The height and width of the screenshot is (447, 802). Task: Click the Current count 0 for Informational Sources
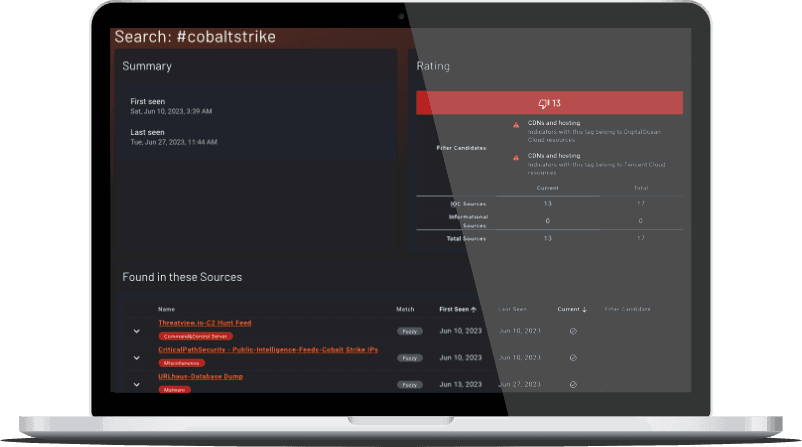click(548, 221)
